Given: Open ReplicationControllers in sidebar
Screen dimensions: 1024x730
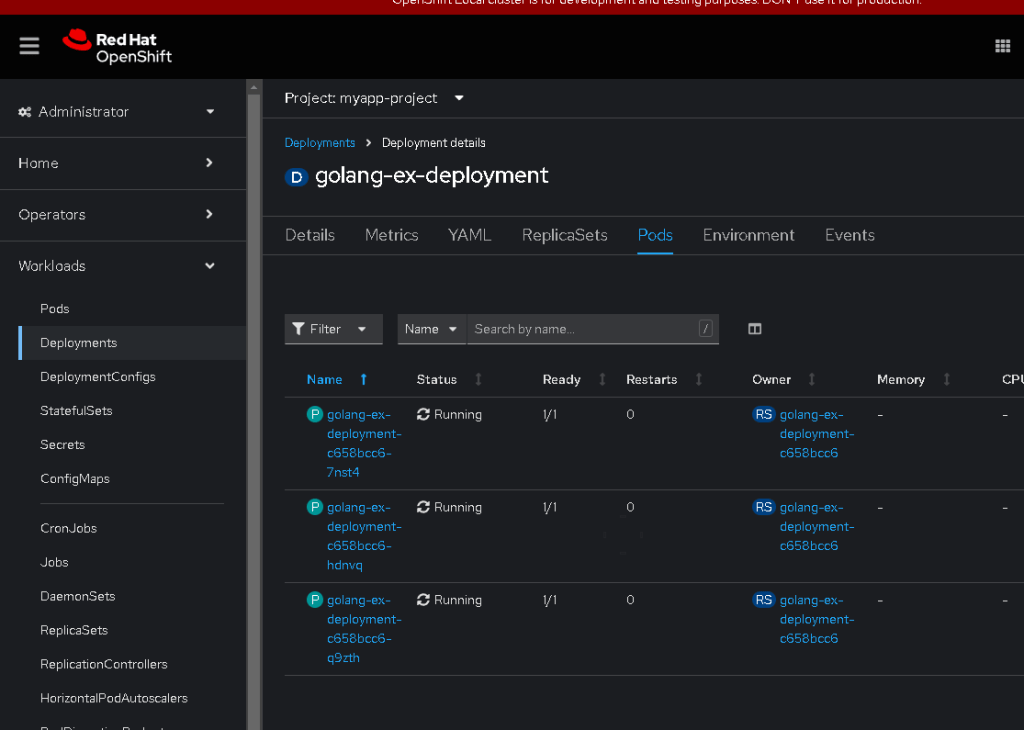Looking at the screenshot, I should click(x=104, y=664).
